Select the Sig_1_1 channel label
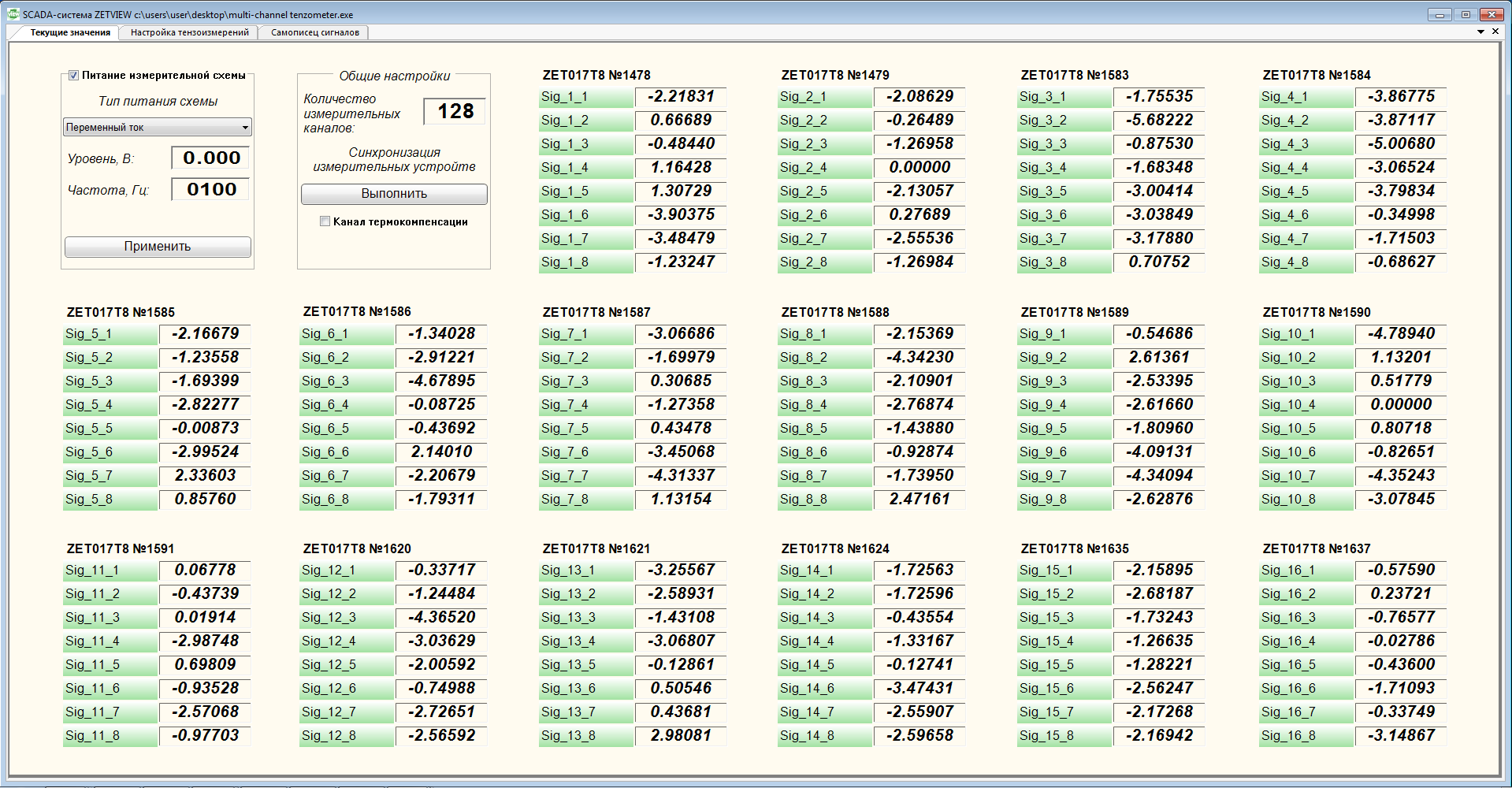Image resolution: width=1512 pixels, height=788 pixels. coord(587,97)
